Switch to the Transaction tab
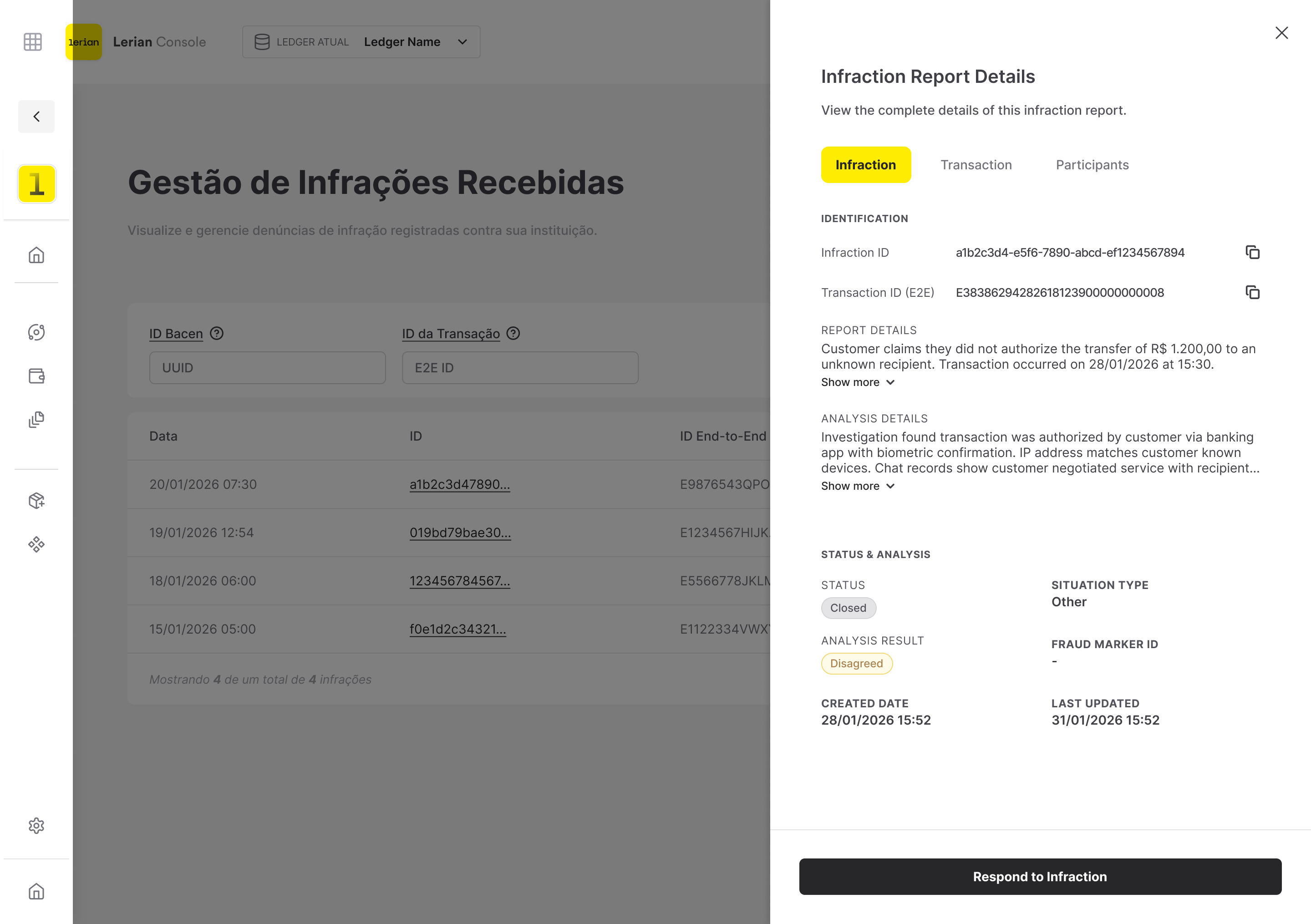Screen dimensions: 1311x924 [976, 165]
